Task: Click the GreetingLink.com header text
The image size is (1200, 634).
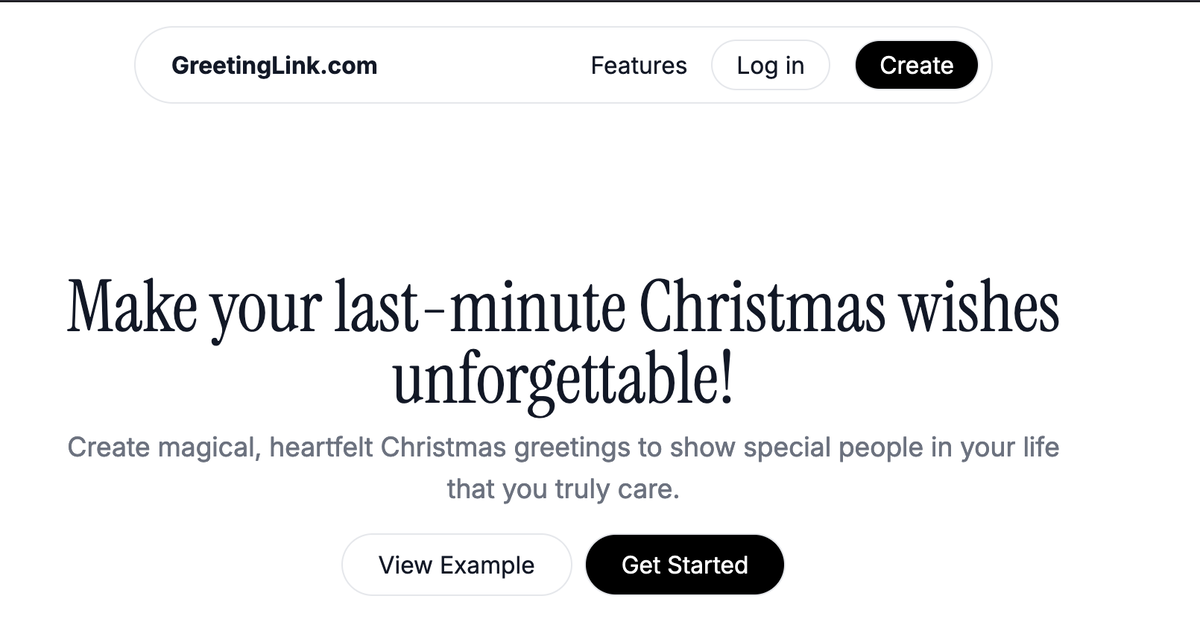Action: click(x=274, y=65)
